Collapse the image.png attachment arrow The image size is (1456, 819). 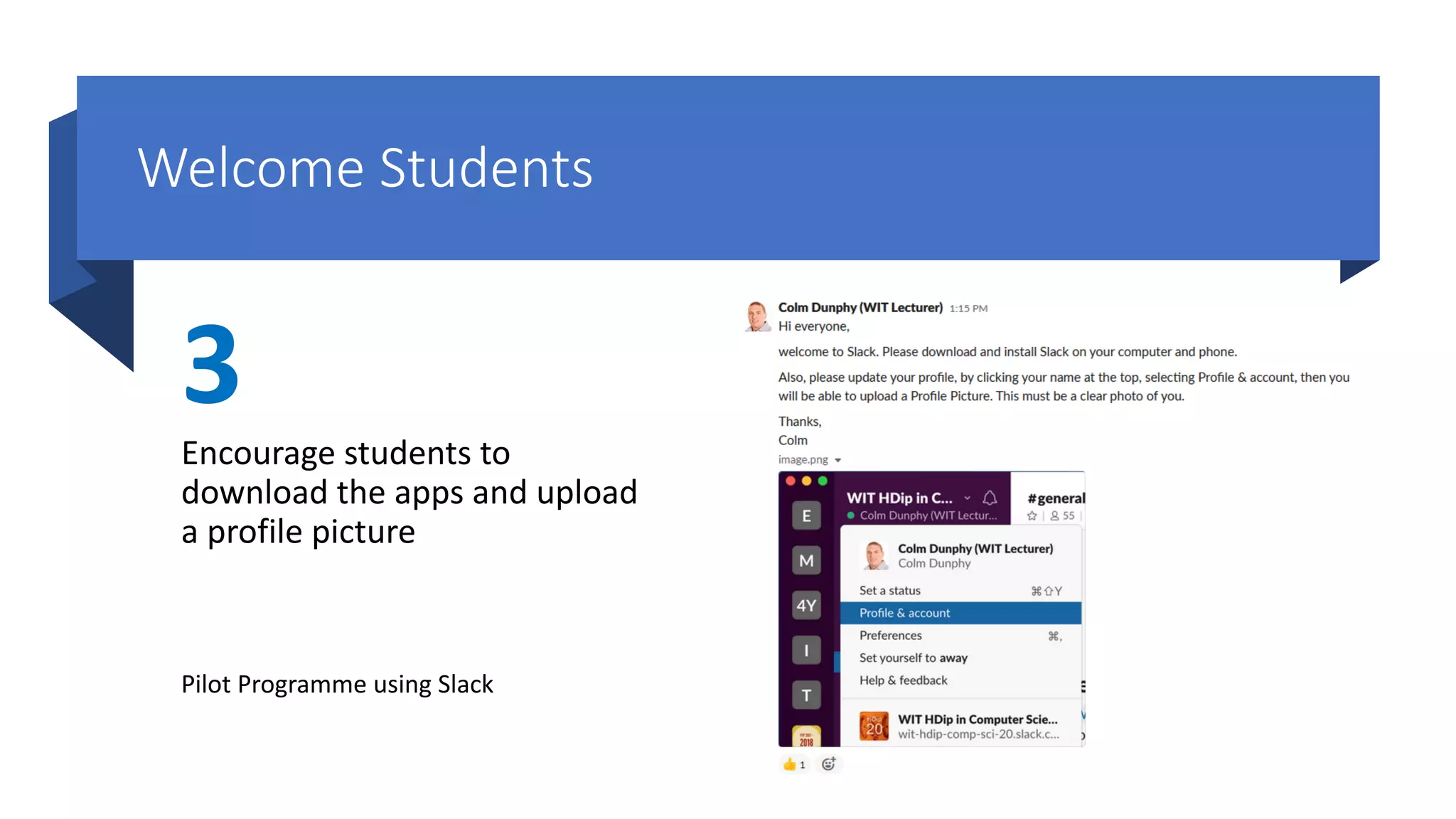pos(838,461)
